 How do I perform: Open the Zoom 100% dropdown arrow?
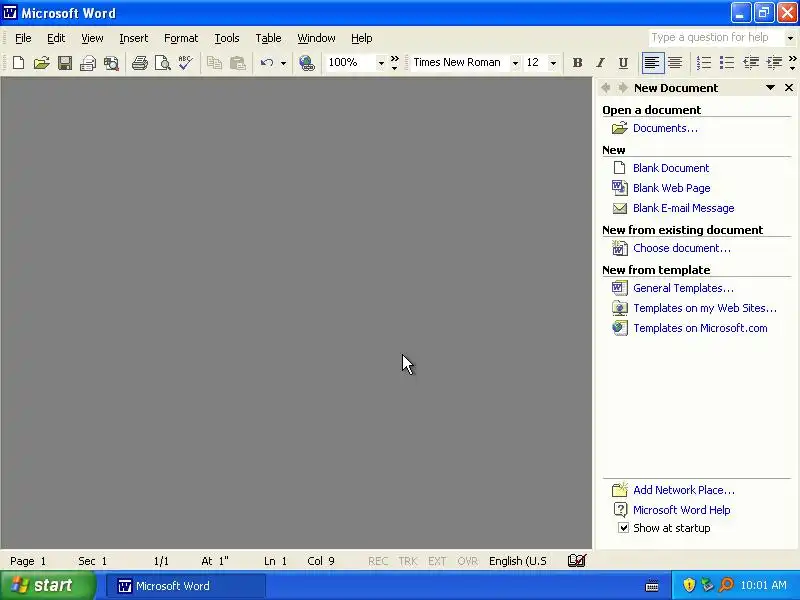tap(381, 63)
